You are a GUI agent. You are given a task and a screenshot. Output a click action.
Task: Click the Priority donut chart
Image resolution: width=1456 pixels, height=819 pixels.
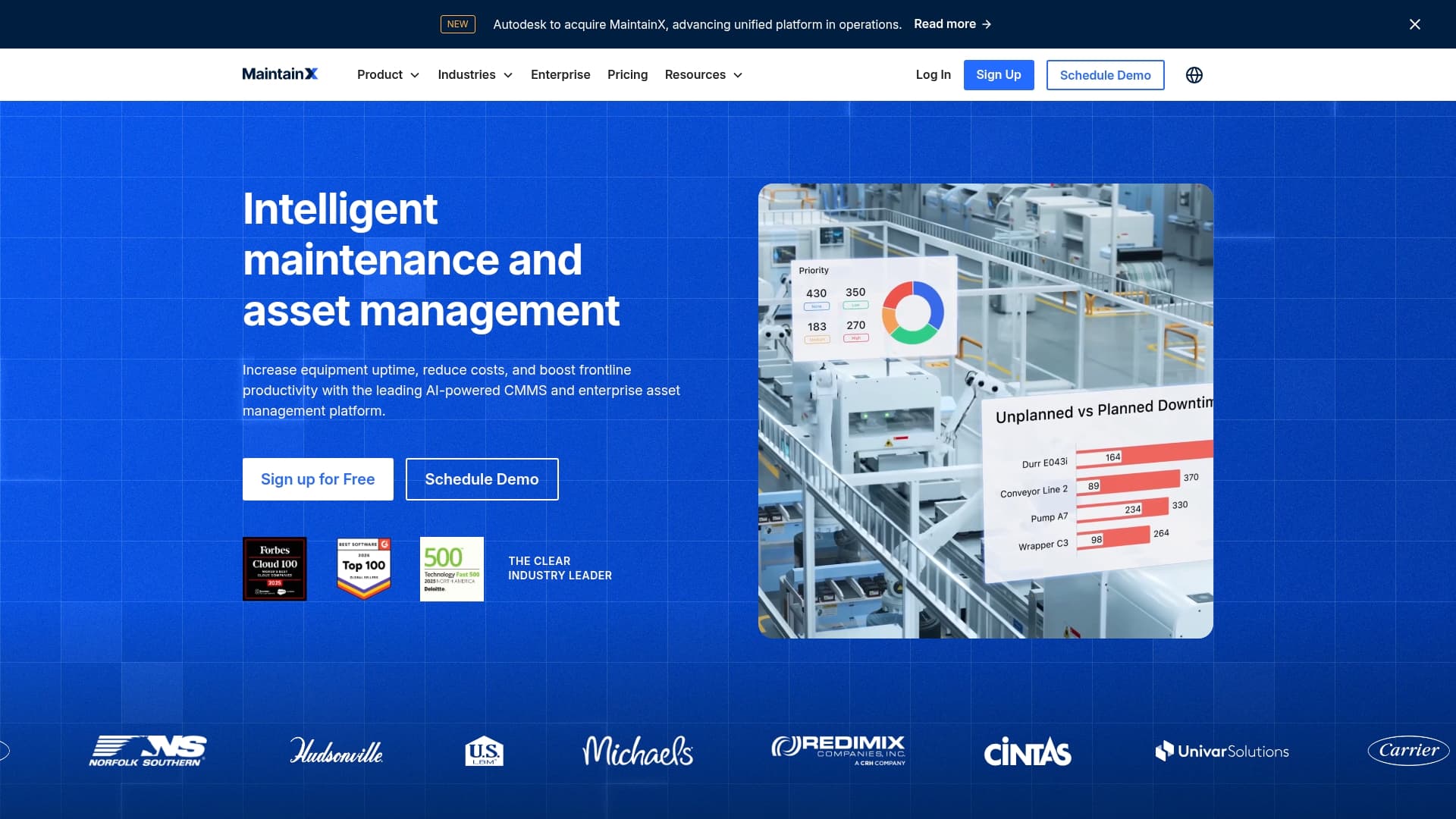point(913,312)
